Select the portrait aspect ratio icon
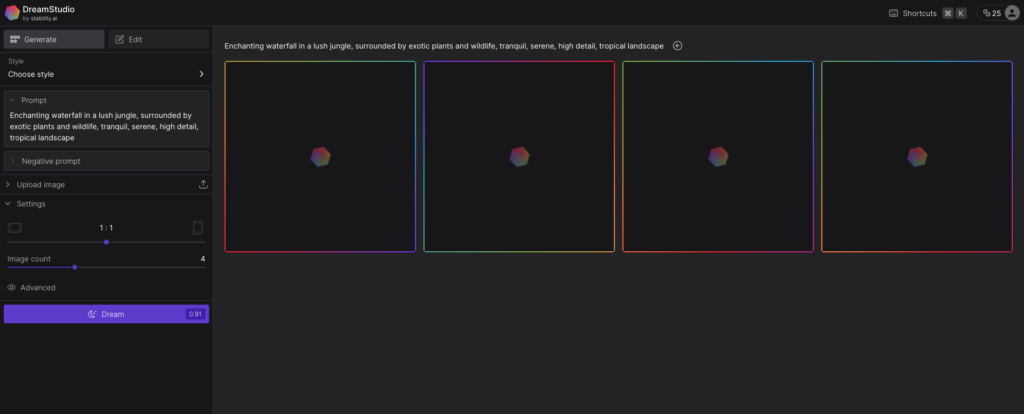 [x=198, y=228]
